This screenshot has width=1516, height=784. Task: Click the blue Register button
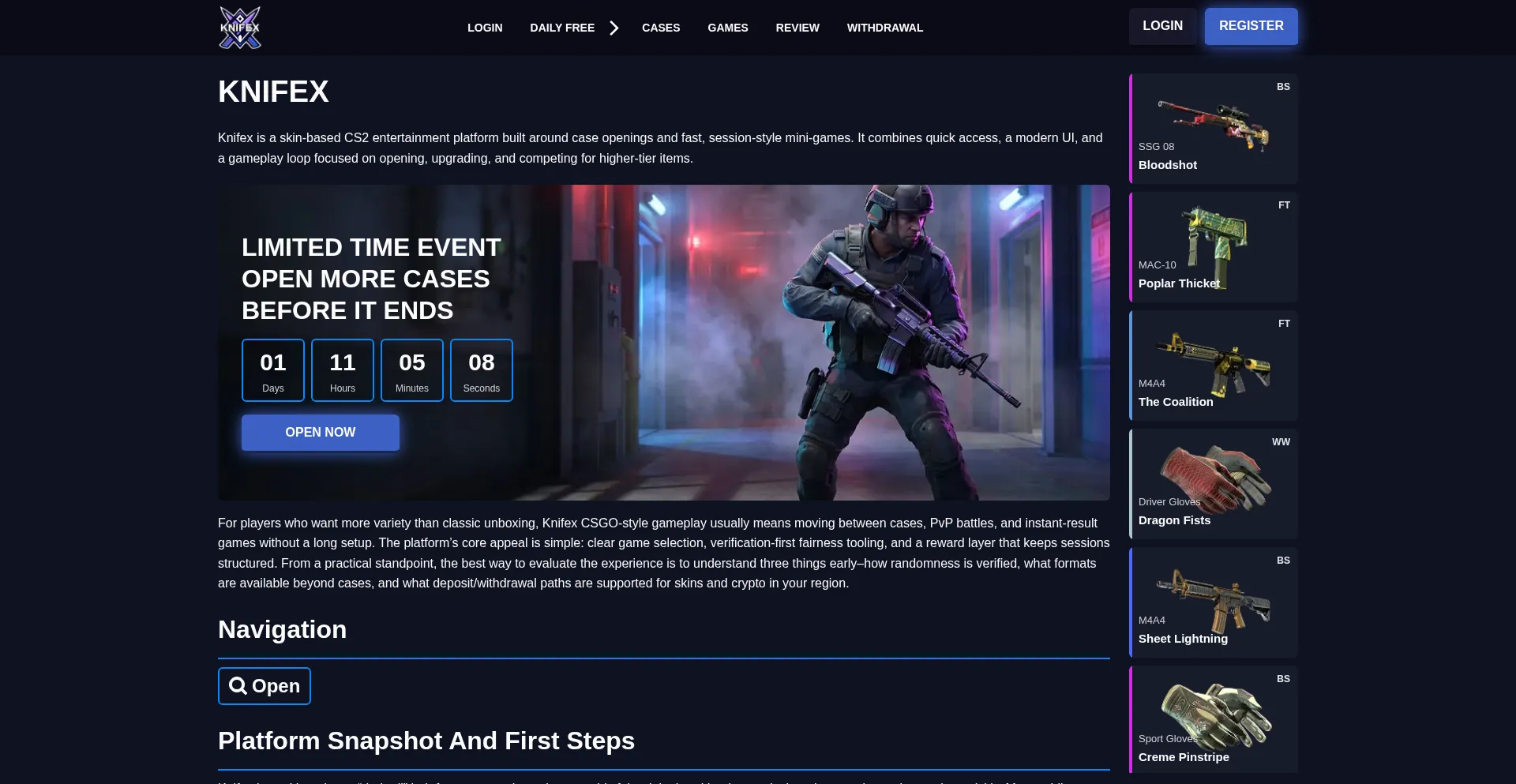[x=1251, y=26]
